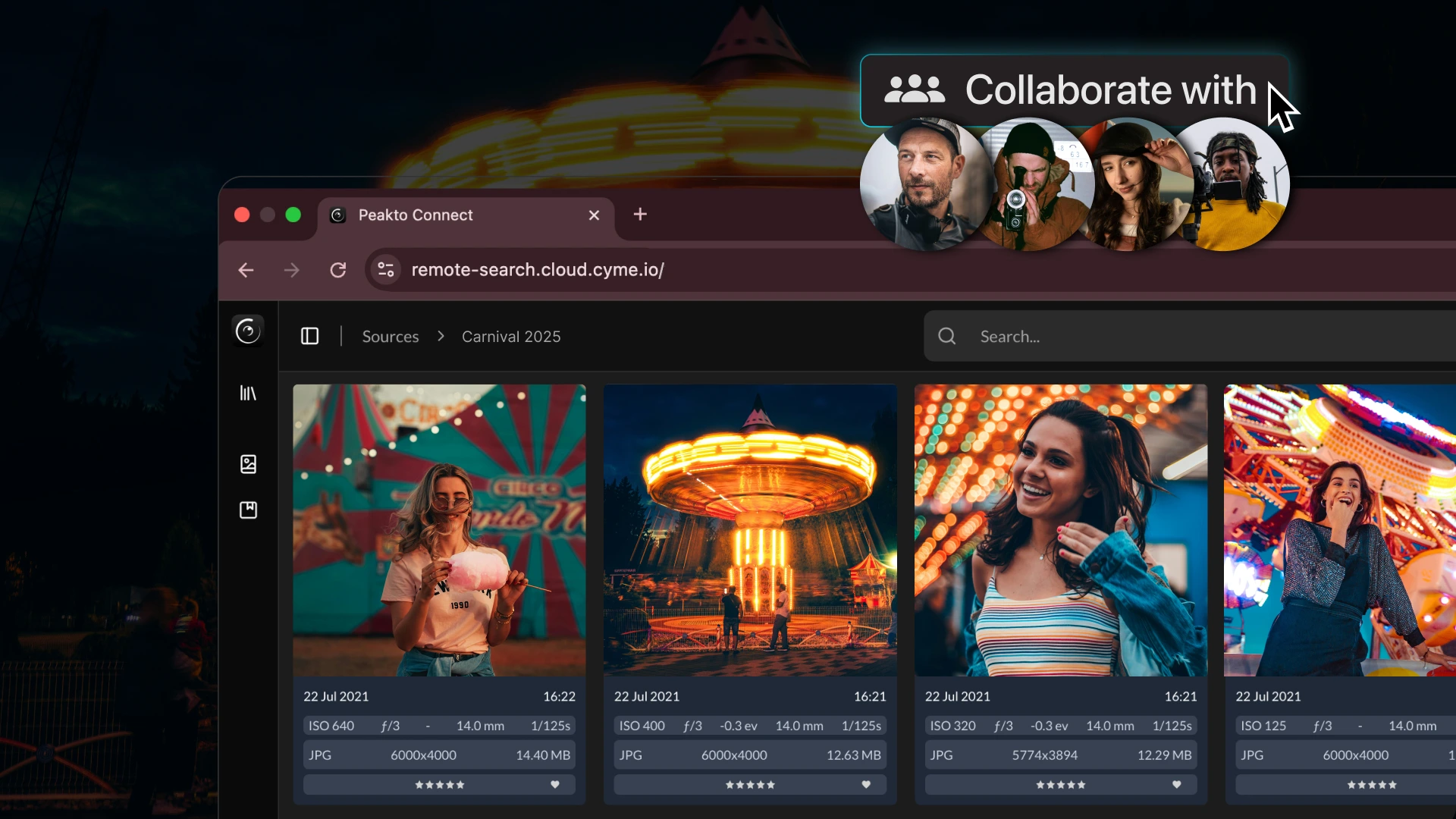Open the image portrait icon in the sidebar
The width and height of the screenshot is (1456, 819).
[x=248, y=464]
